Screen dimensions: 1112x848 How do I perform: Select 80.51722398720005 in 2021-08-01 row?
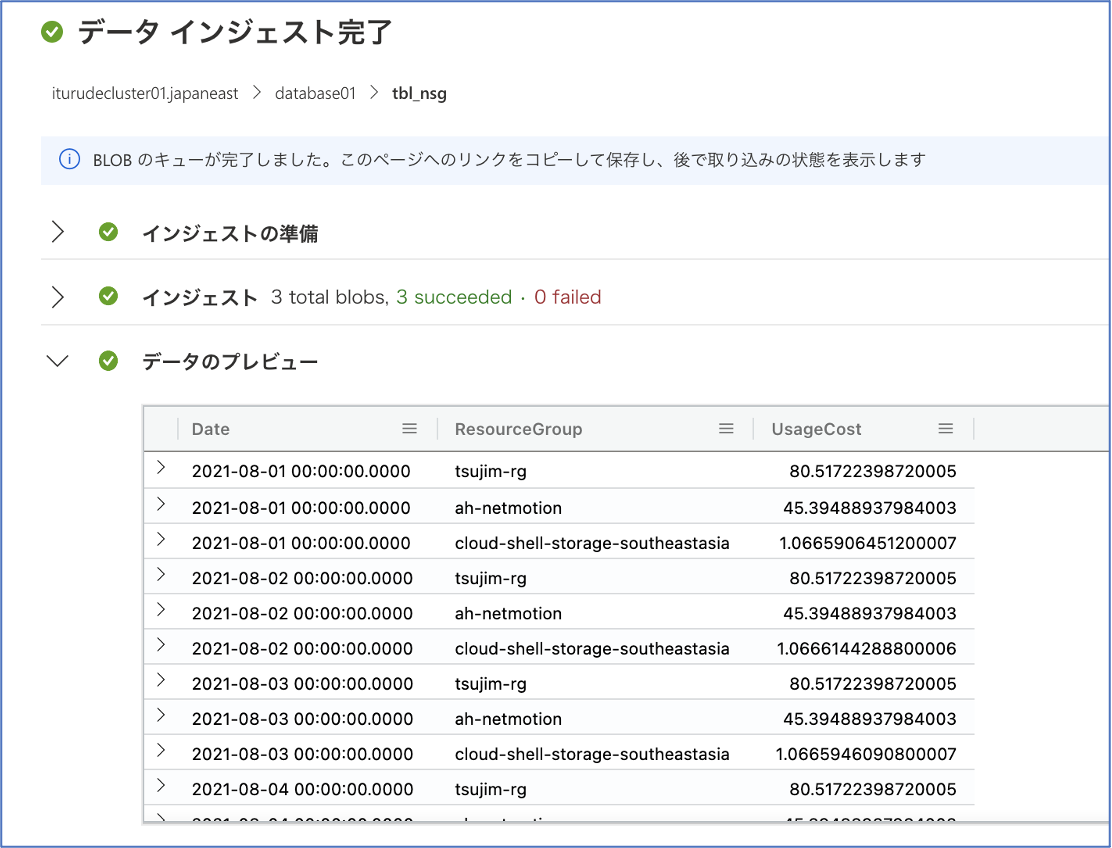point(873,472)
